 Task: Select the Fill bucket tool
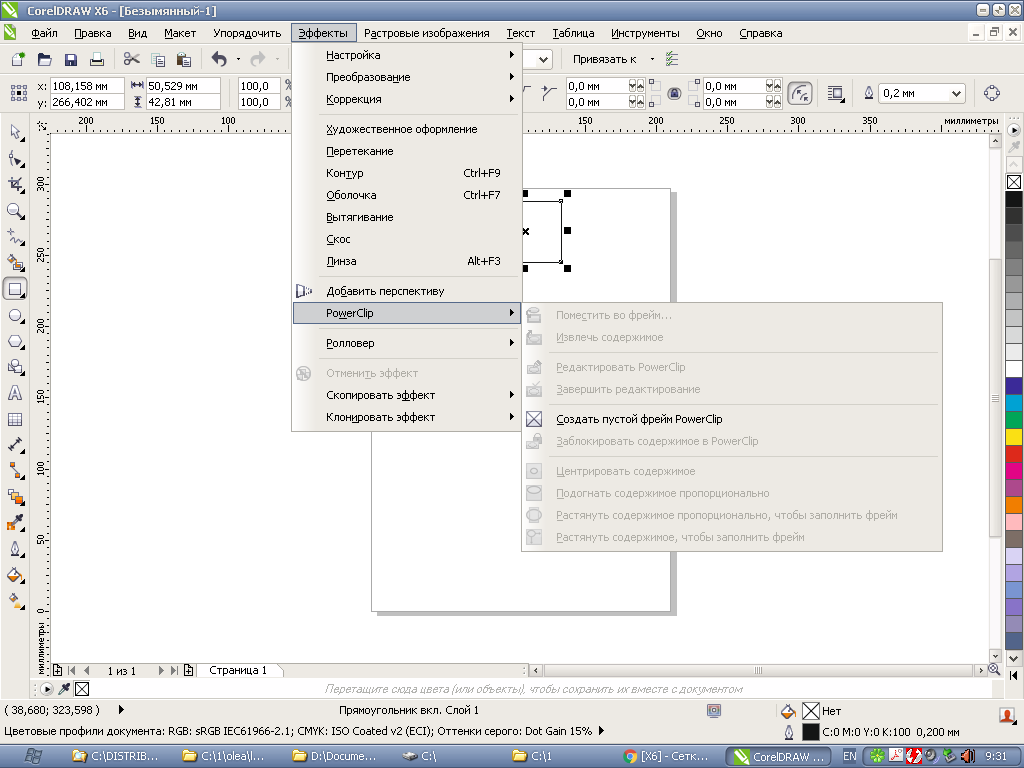click(x=15, y=575)
